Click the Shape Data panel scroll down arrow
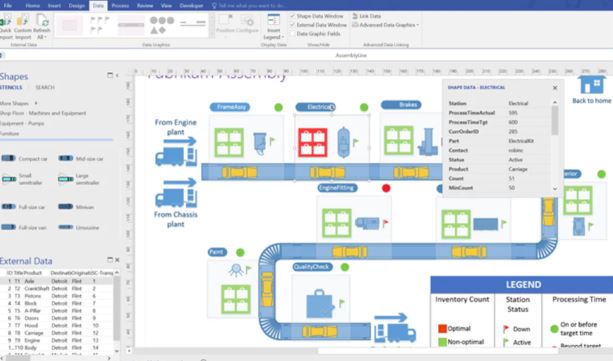The width and height of the screenshot is (613, 361). tap(555, 189)
